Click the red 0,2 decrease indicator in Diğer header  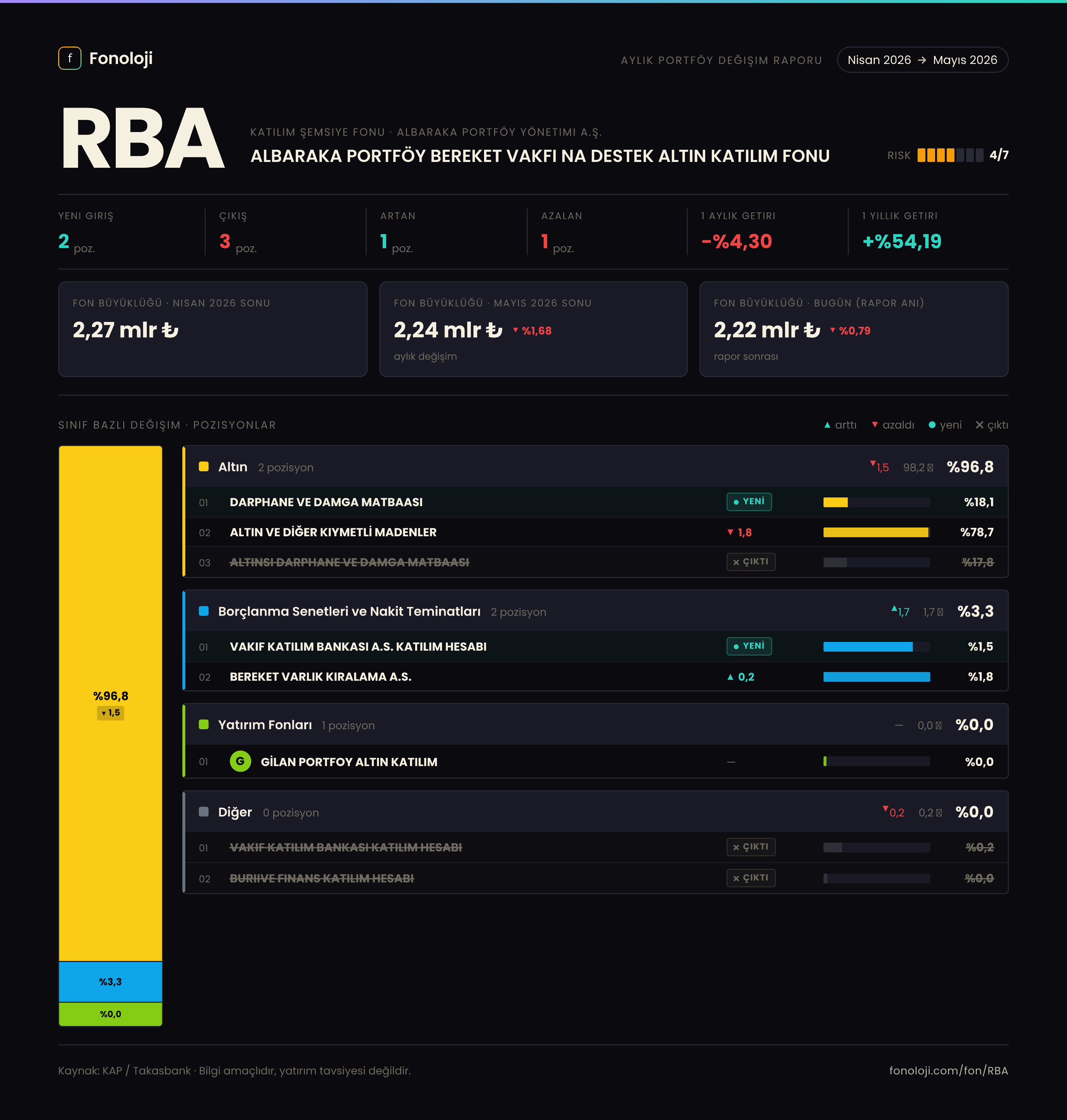[x=893, y=812]
